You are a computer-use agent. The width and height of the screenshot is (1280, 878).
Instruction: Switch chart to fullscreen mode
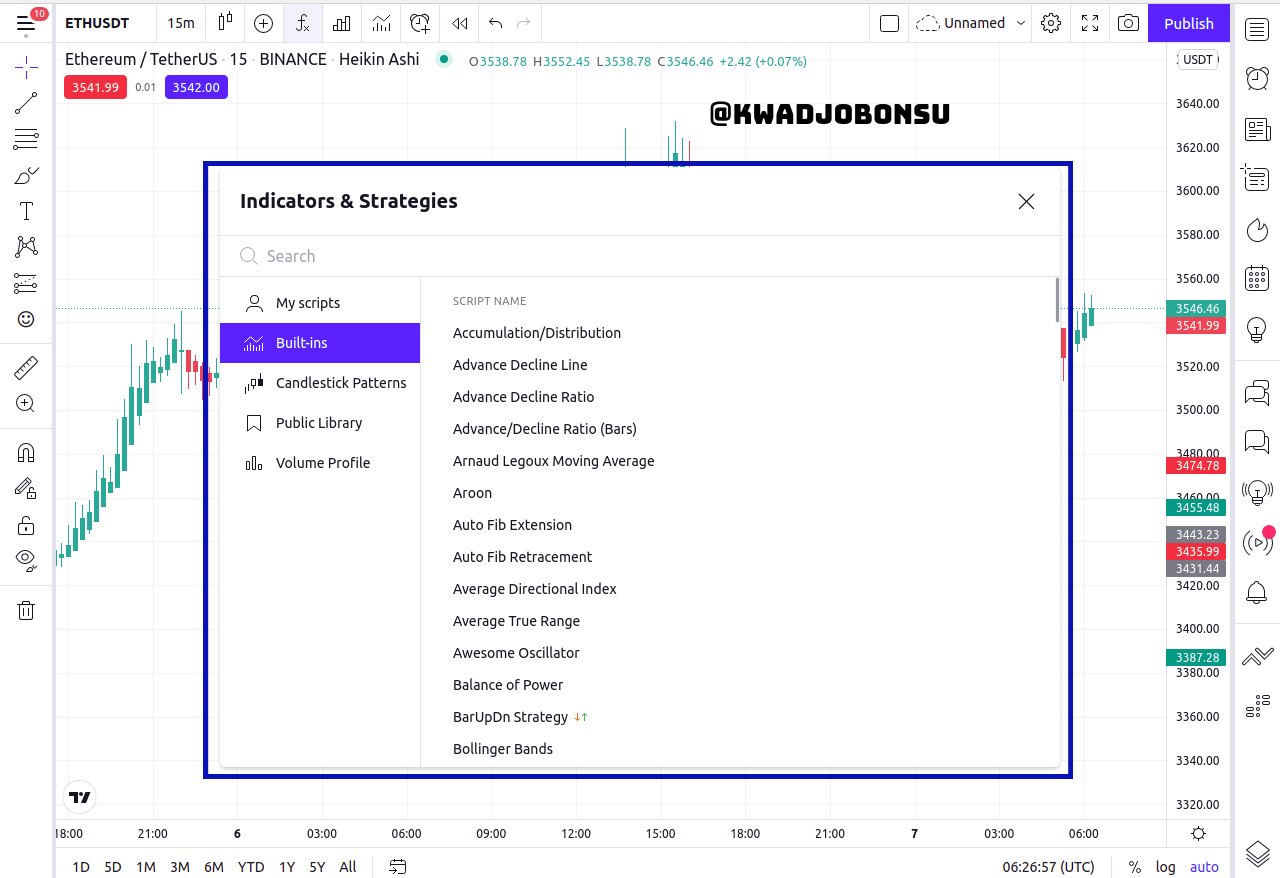click(1090, 22)
